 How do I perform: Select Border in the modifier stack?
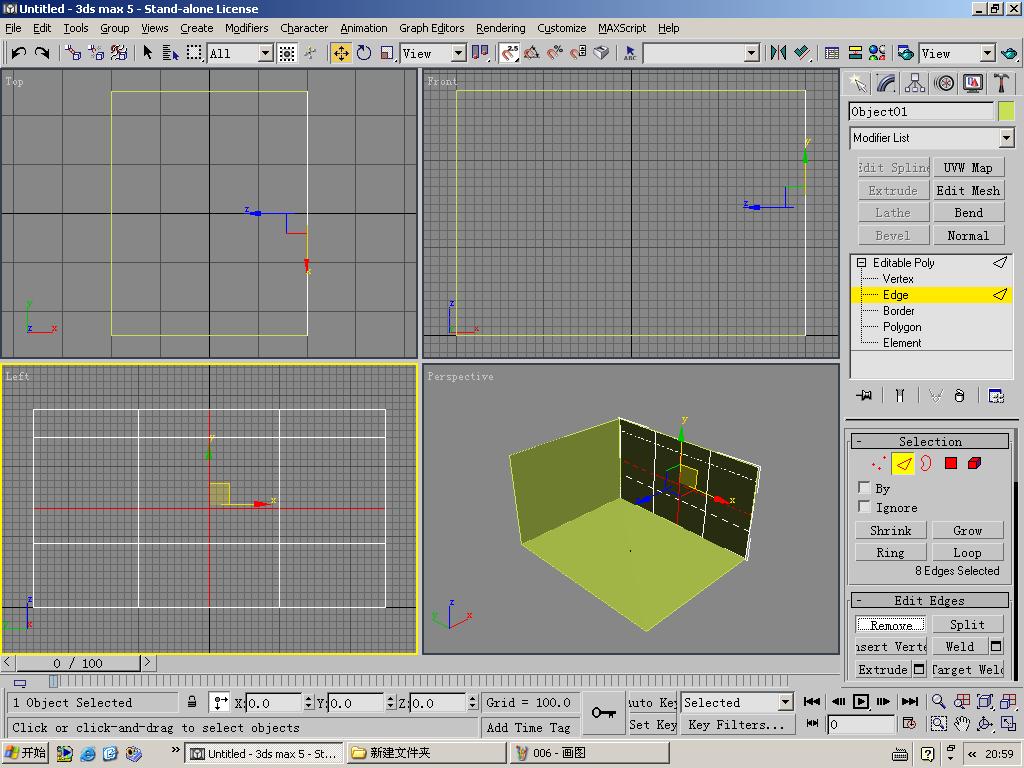898,311
